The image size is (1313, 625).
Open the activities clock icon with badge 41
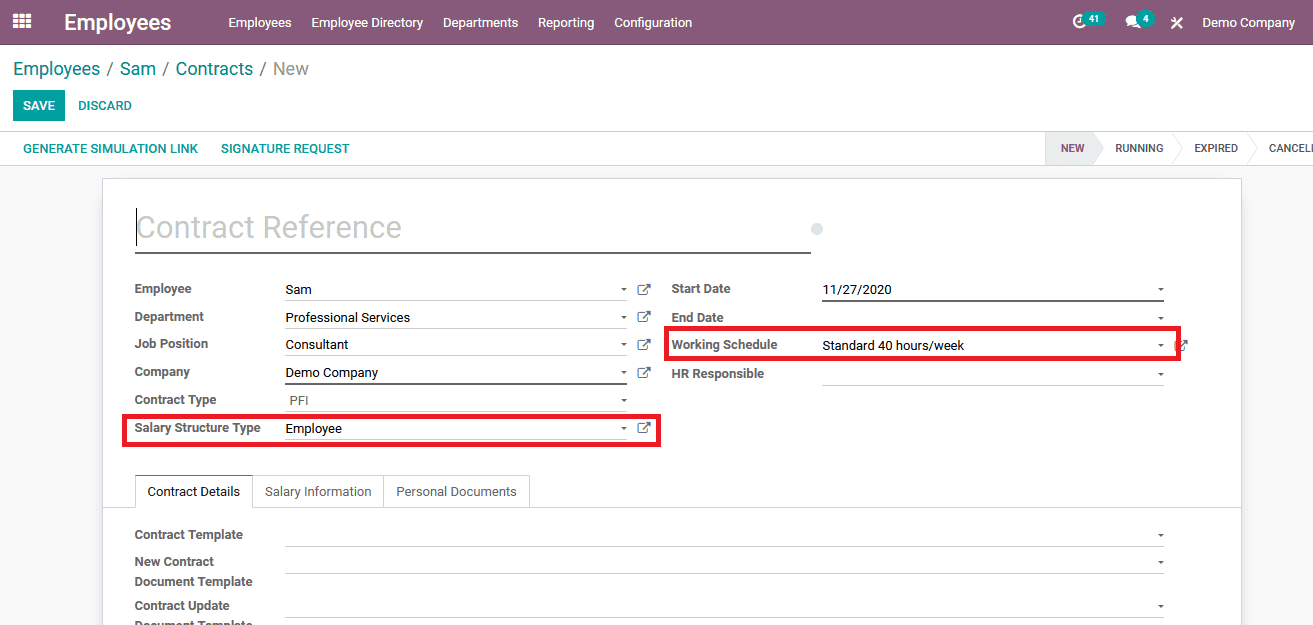point(1079,22)
